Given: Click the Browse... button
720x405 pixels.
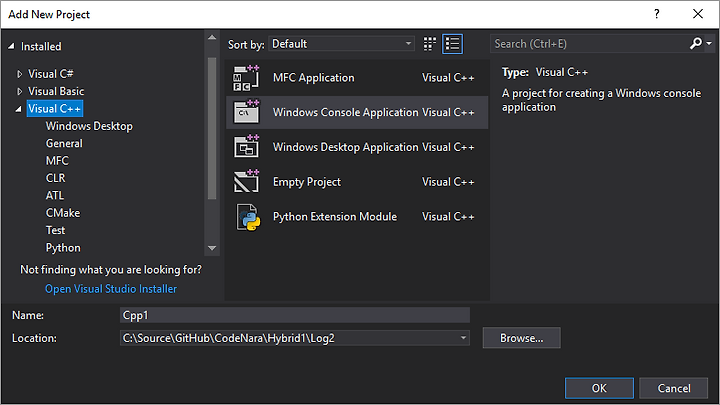Looking at the screenshot, I should tap(522, 338).
